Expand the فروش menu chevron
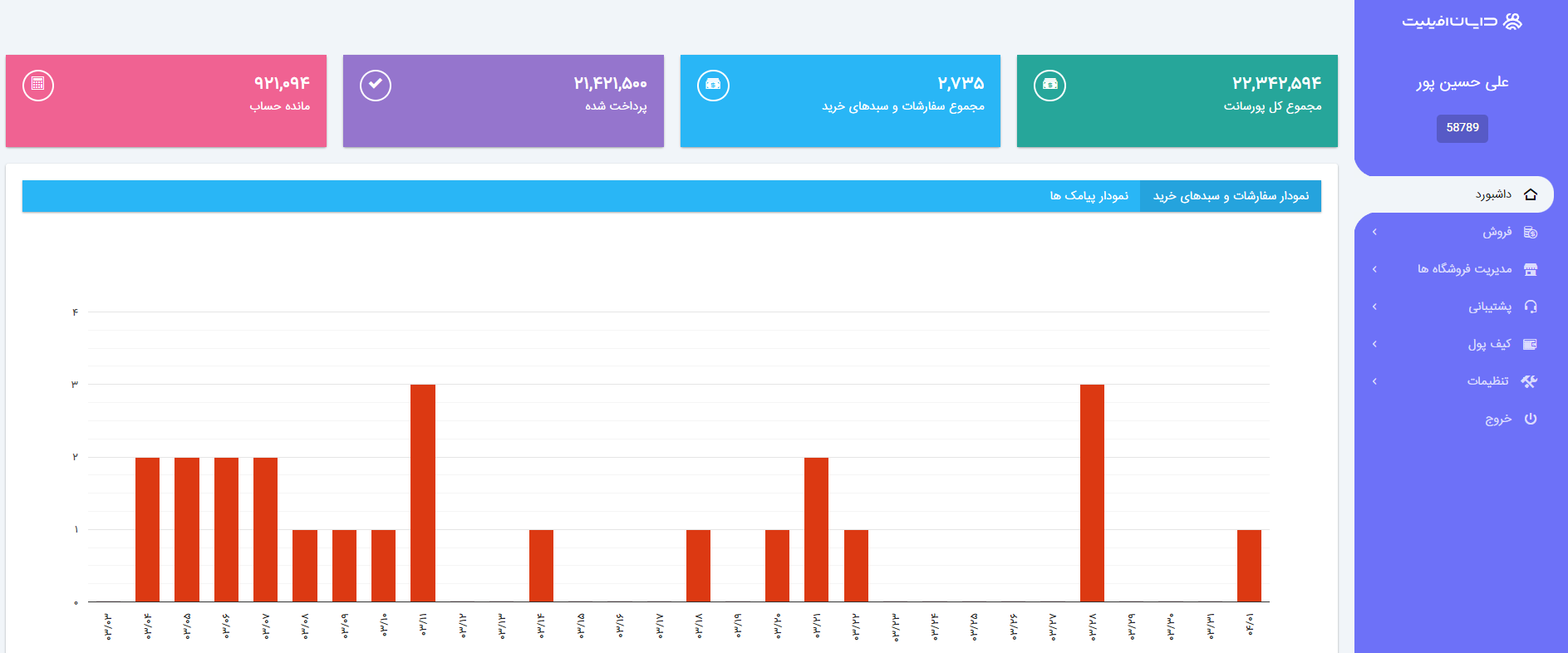Screen dimensions: 1568x653 pos(1375,232)
